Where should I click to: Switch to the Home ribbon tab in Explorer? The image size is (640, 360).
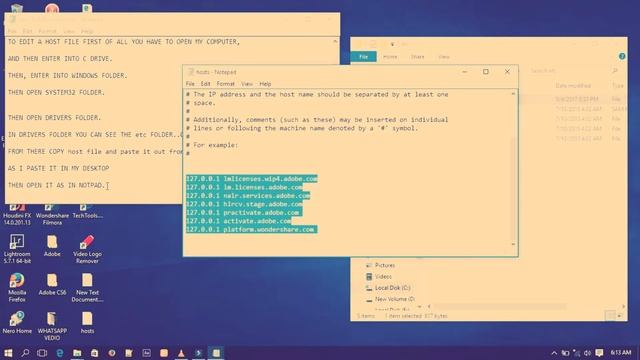pos(390,57)
